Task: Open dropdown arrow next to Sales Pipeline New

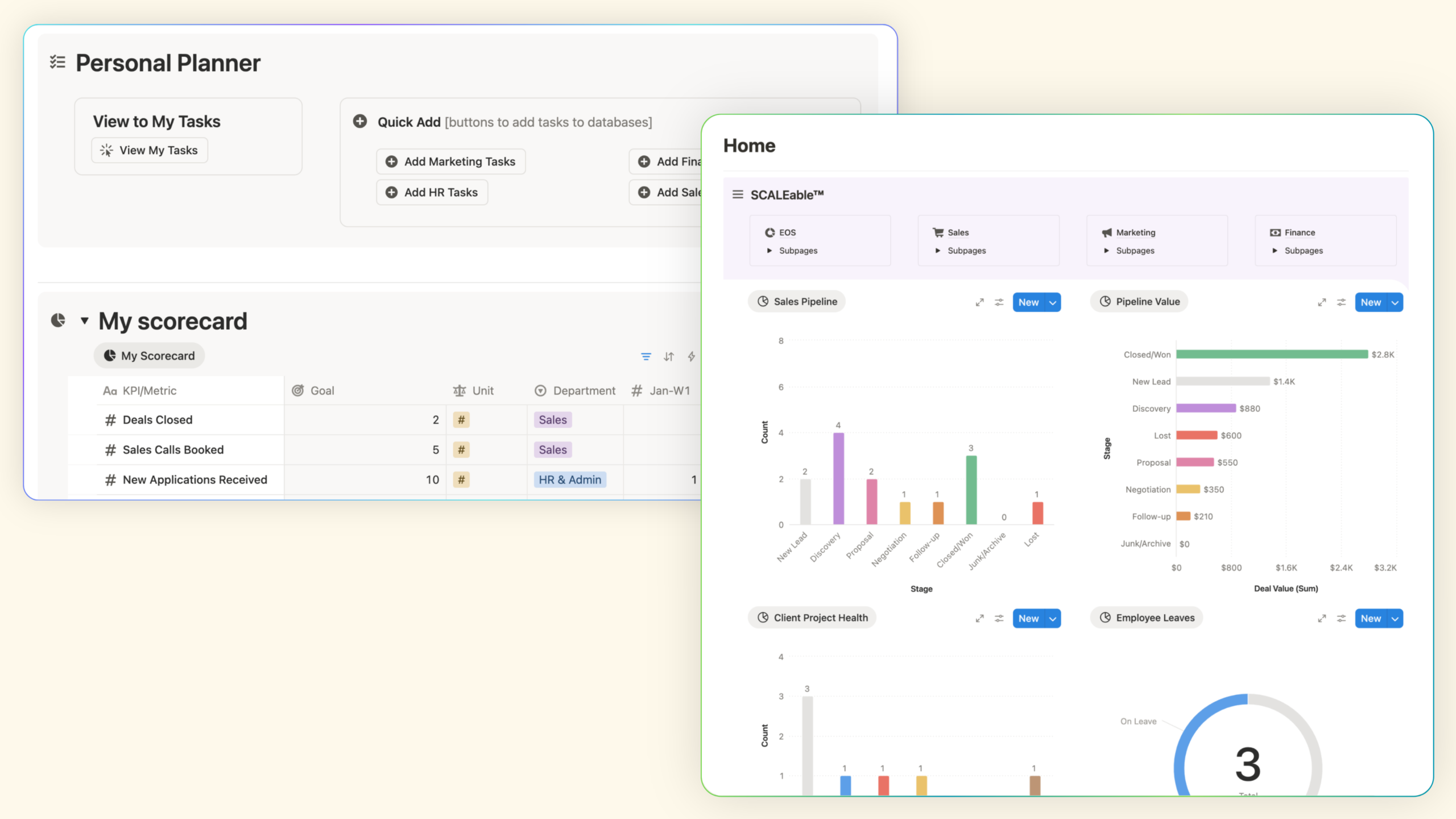Action: point(1053,303)
